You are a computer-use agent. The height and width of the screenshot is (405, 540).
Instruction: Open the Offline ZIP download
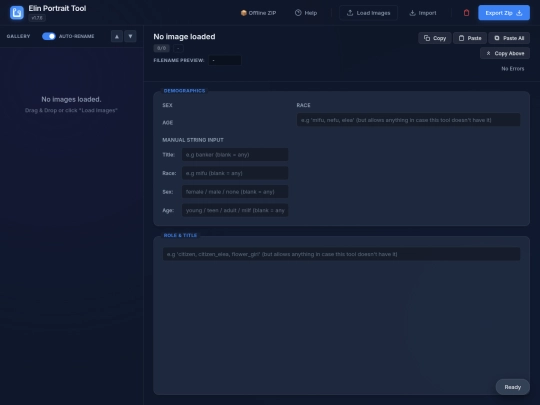click(258, 13)
